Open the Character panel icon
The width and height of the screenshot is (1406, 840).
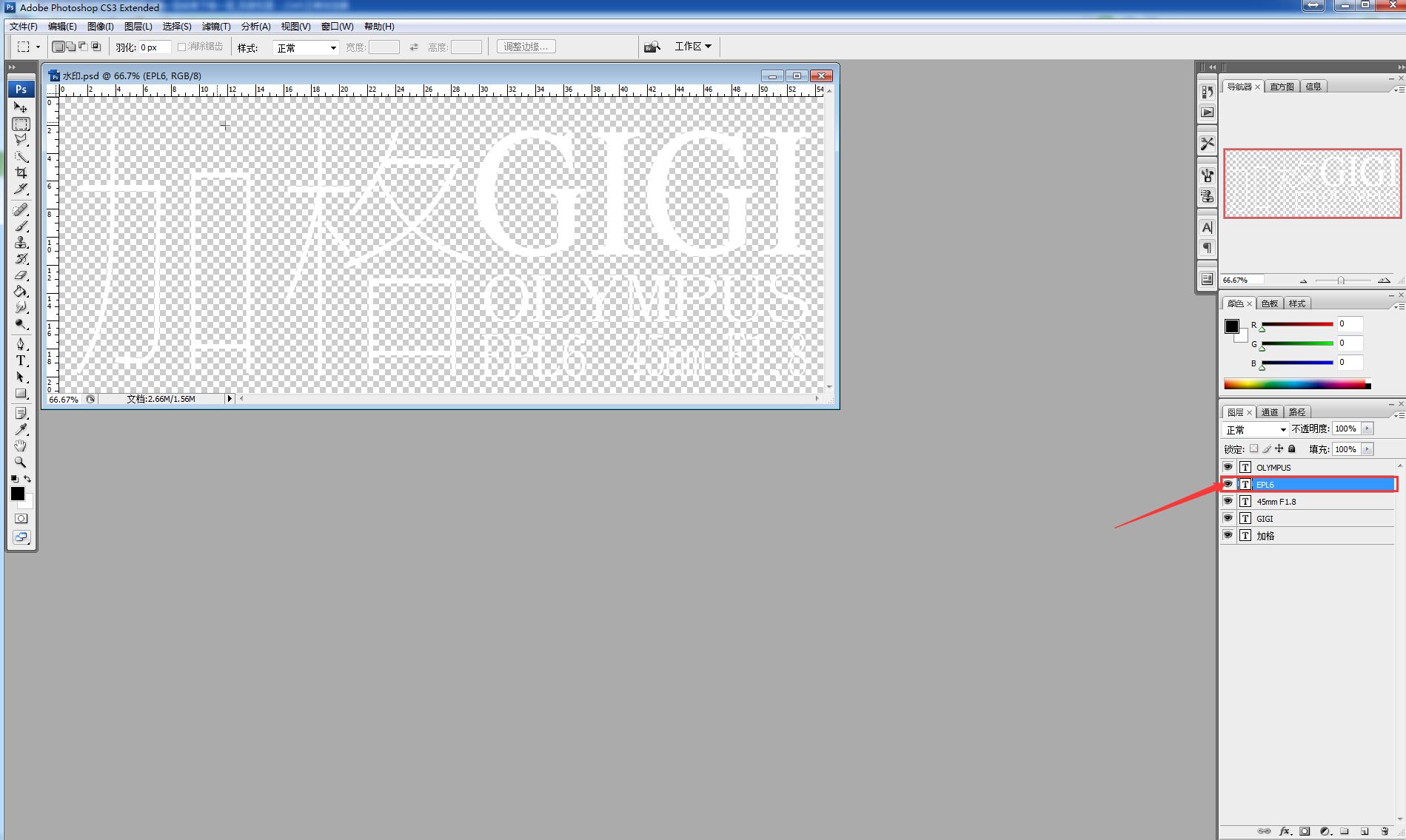pos(1207,228)
